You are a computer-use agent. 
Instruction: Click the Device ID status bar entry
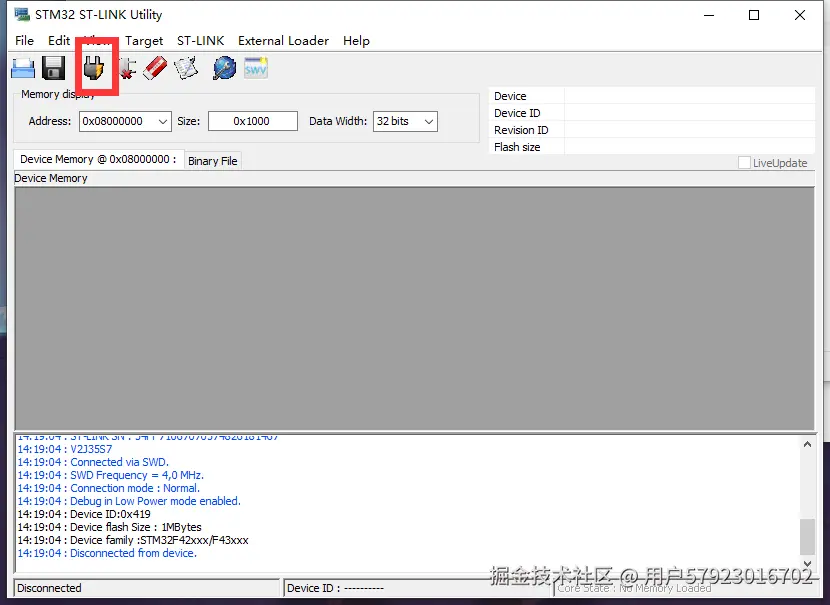point(418,588)
